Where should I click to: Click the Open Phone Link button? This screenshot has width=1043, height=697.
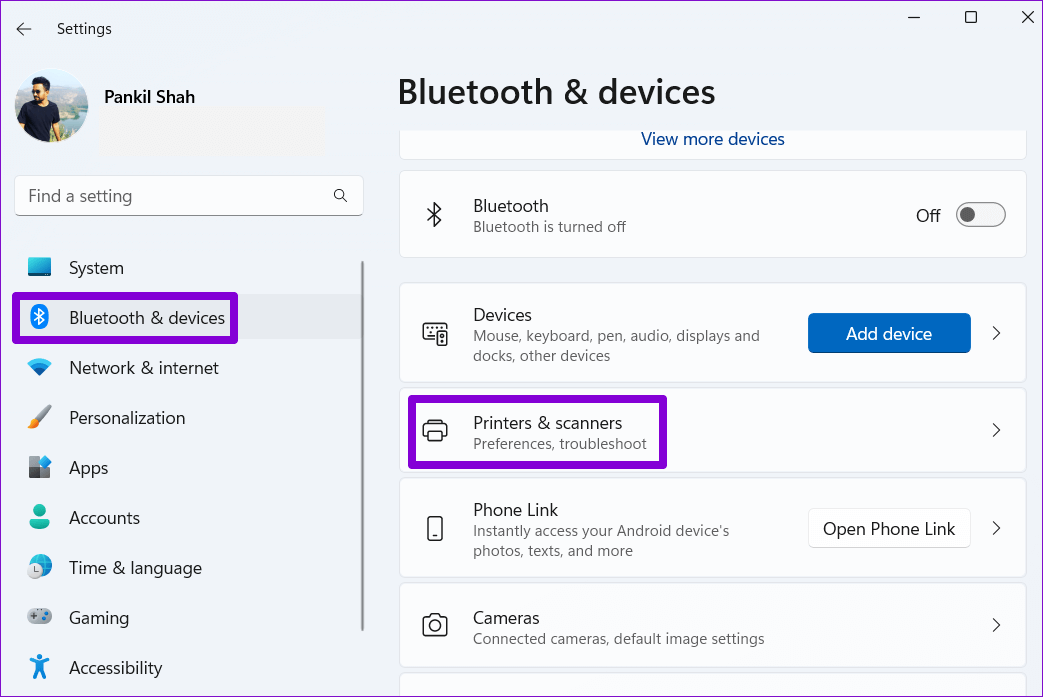click(x=889, y=529)
